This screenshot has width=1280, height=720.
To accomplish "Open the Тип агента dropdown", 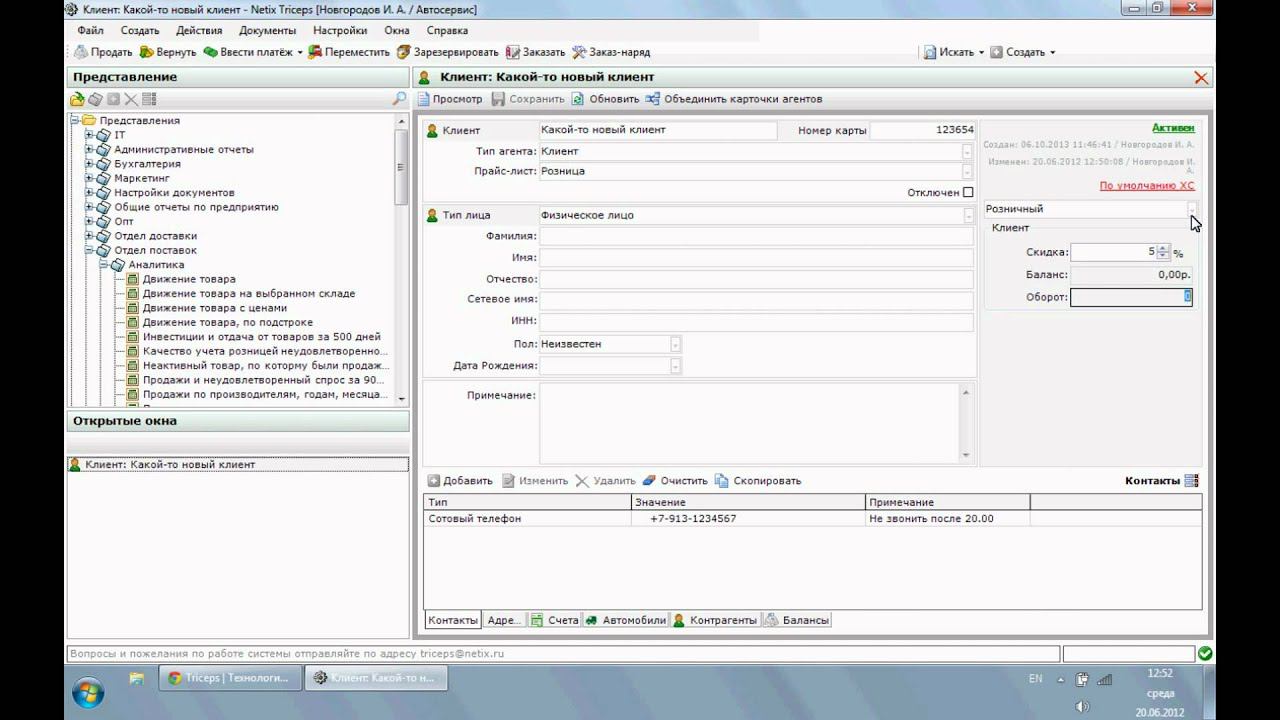I will coord(967,152).
